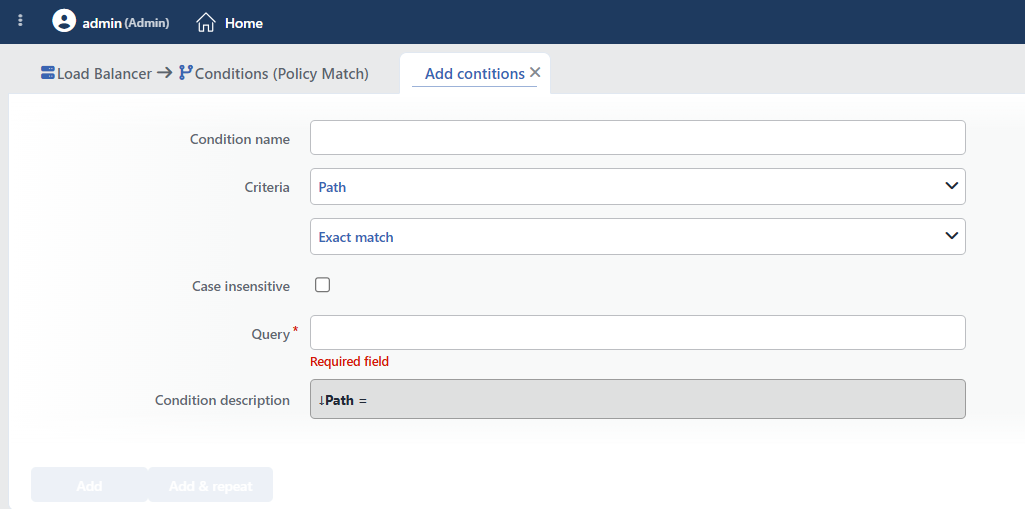Click the Condition name label
This screenshot has width=1025, height=509.
(240, 139)
